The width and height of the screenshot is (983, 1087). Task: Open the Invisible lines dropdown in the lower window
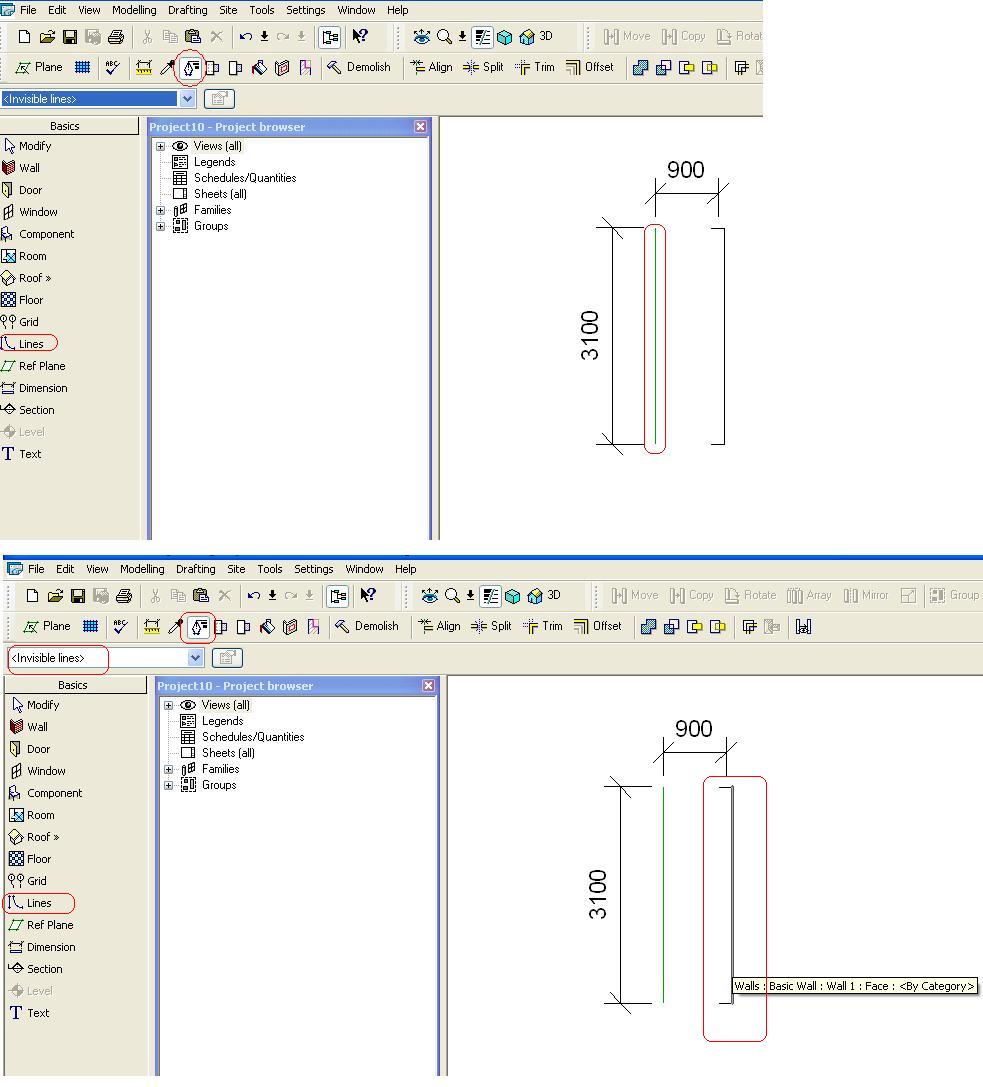click(195, 658)
